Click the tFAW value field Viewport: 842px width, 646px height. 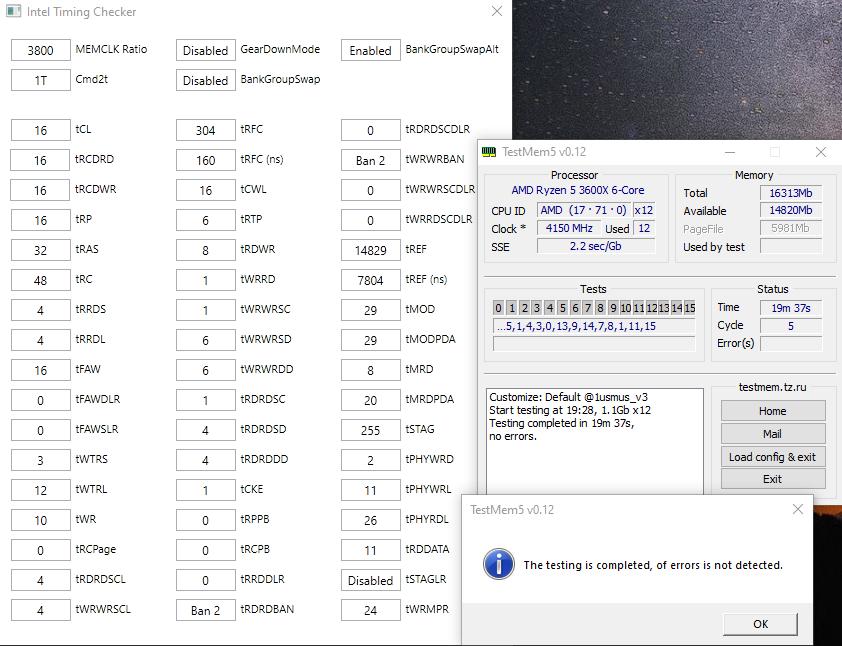(x=41, y=370)
